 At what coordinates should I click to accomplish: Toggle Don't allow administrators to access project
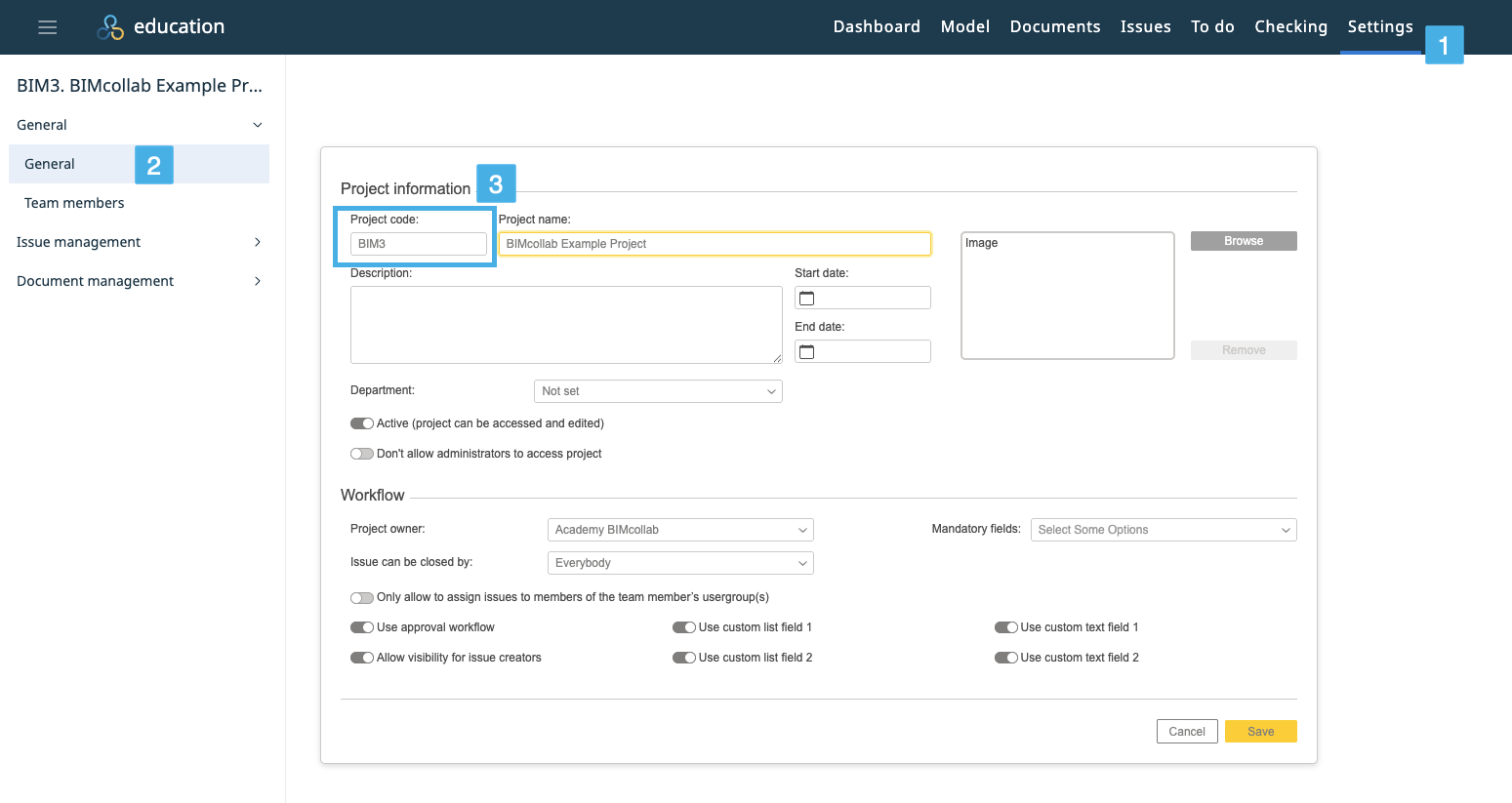[x=362, y=454]
